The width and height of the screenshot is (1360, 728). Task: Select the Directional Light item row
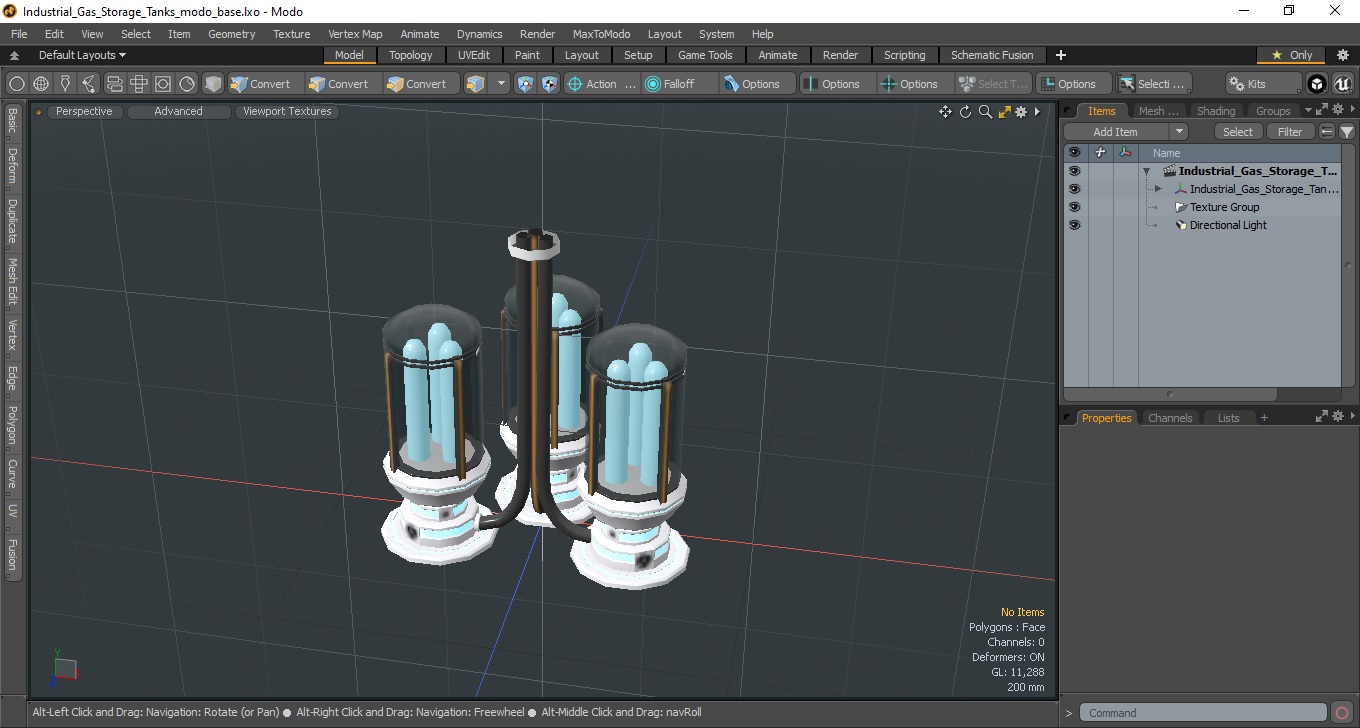[x=1202, y=225]
